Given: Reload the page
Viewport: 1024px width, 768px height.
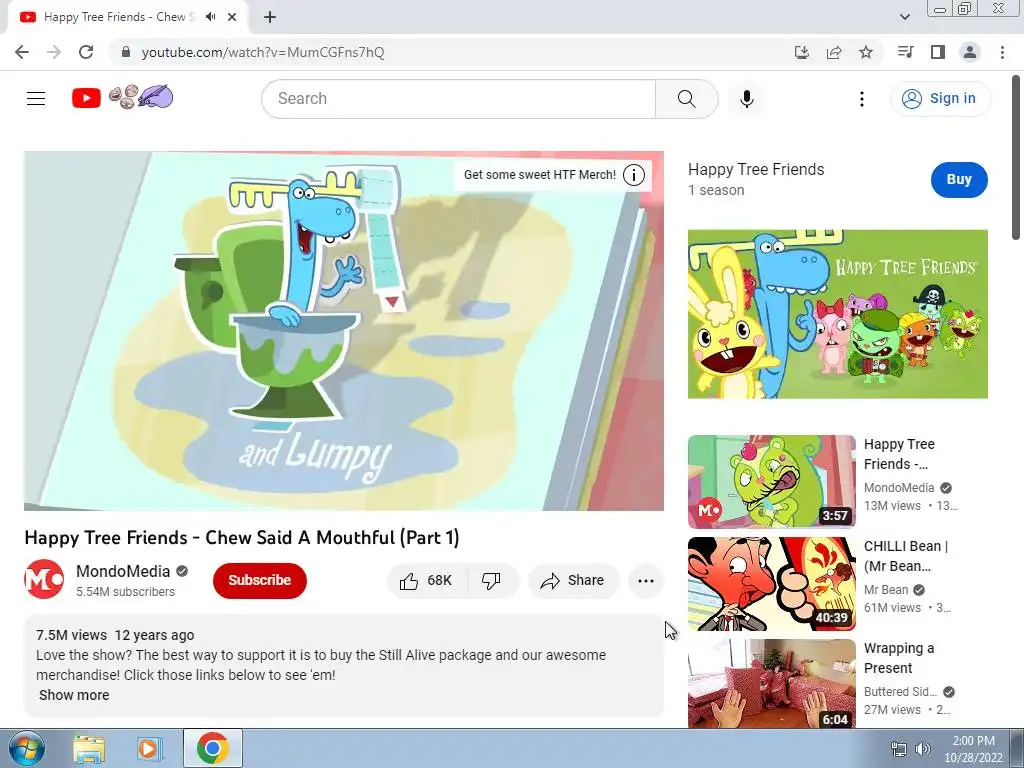Looking at the screenshot, I should (86, 52).
